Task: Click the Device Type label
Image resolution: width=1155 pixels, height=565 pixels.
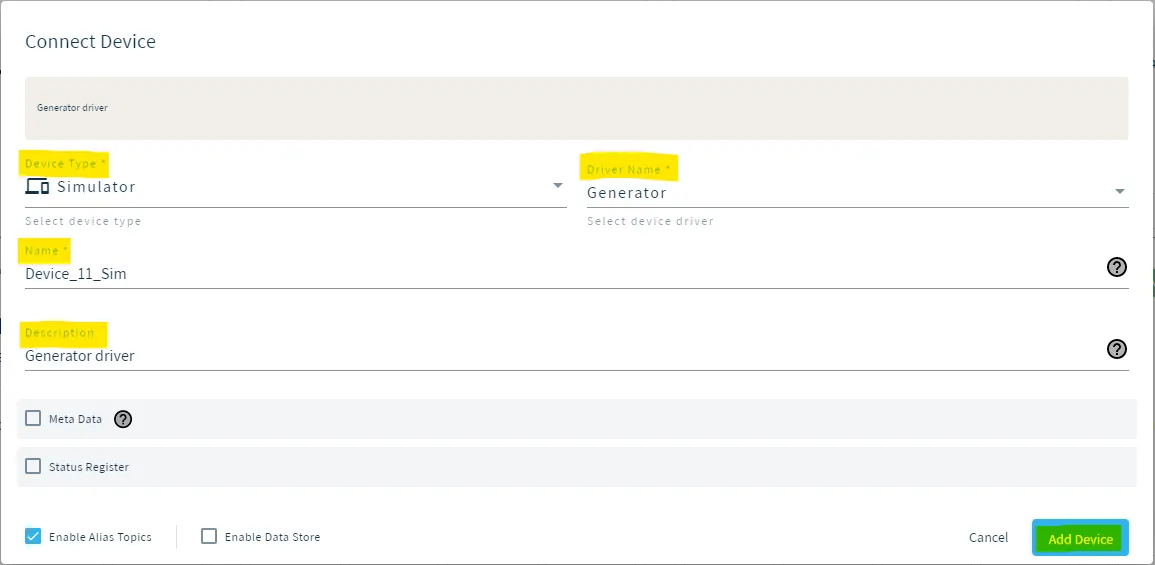Action: click(x=64, y=164)
